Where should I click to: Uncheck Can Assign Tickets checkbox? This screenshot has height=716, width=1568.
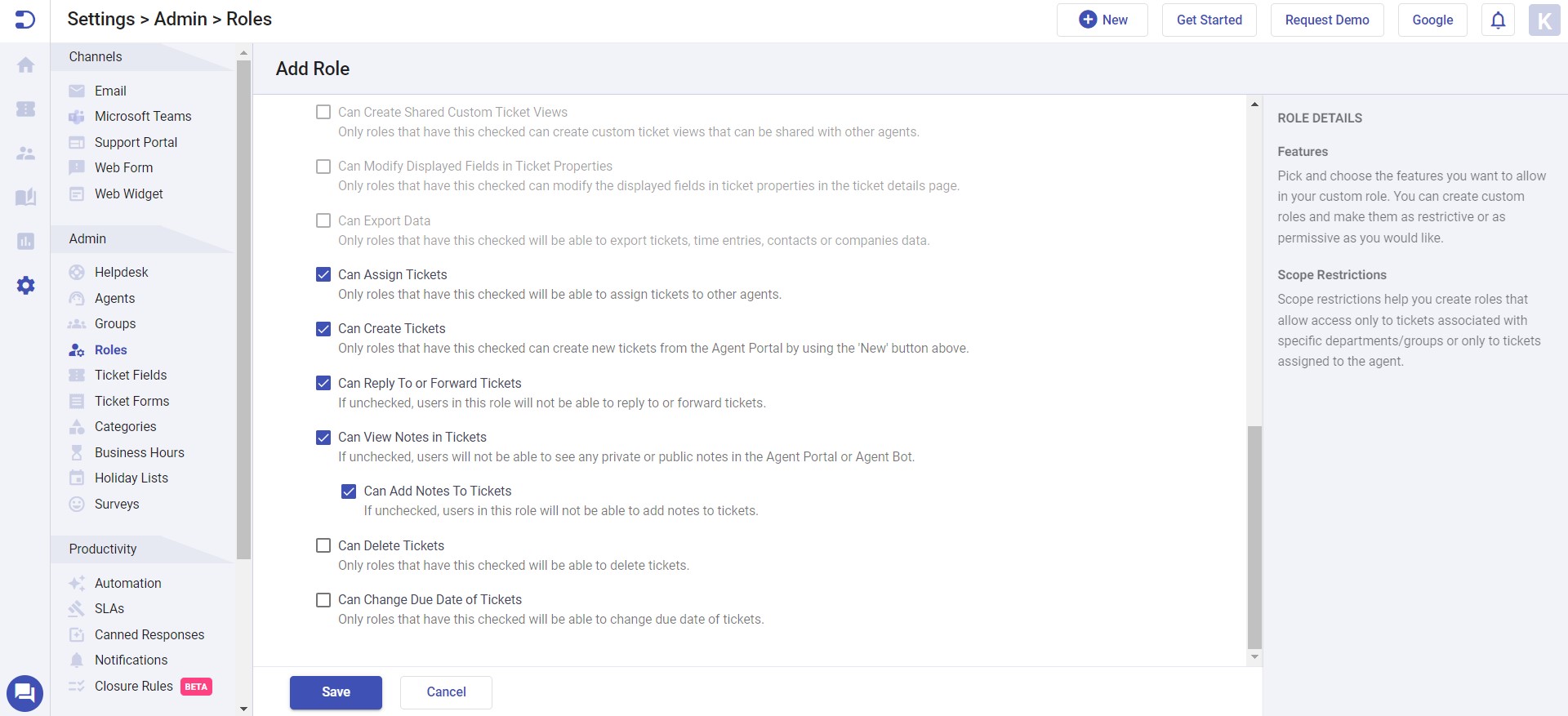click(323, 274)
